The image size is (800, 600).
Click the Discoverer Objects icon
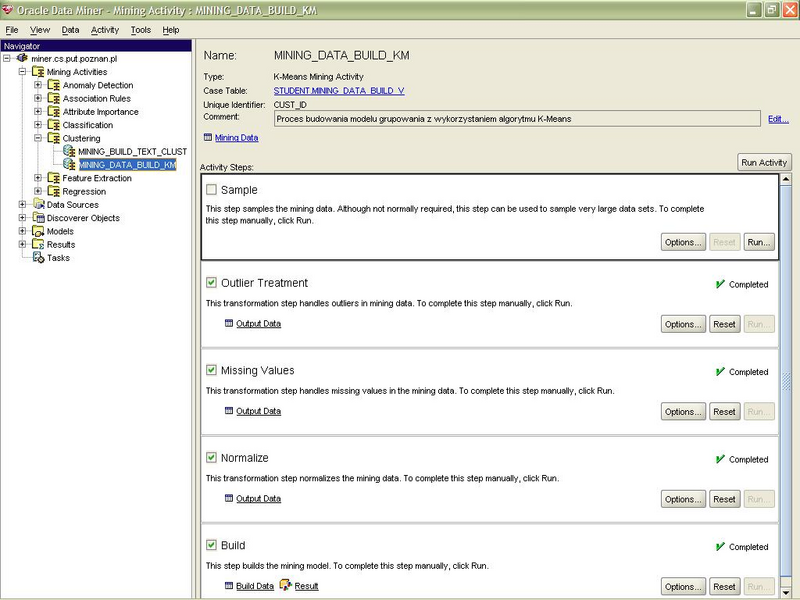pos(38,217)
